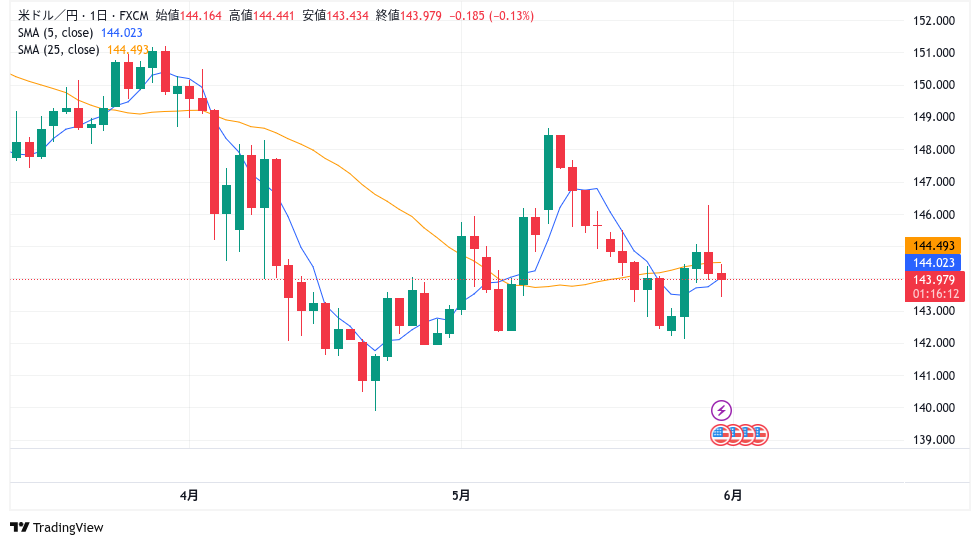Click the TradingView logo icon
Screen dimensions: 980x545
[x=20, y=528]
